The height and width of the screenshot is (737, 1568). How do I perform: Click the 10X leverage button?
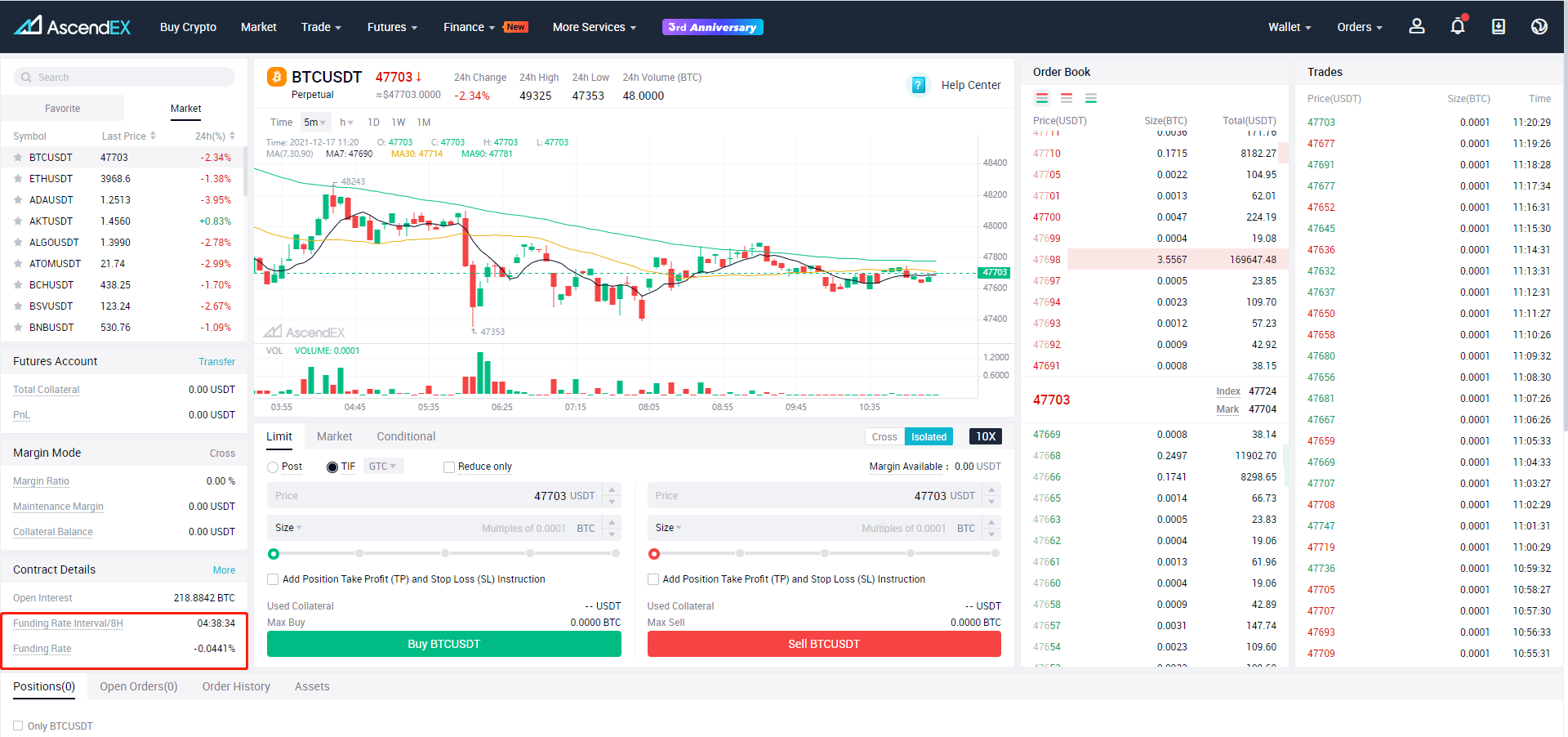(986, 436)
